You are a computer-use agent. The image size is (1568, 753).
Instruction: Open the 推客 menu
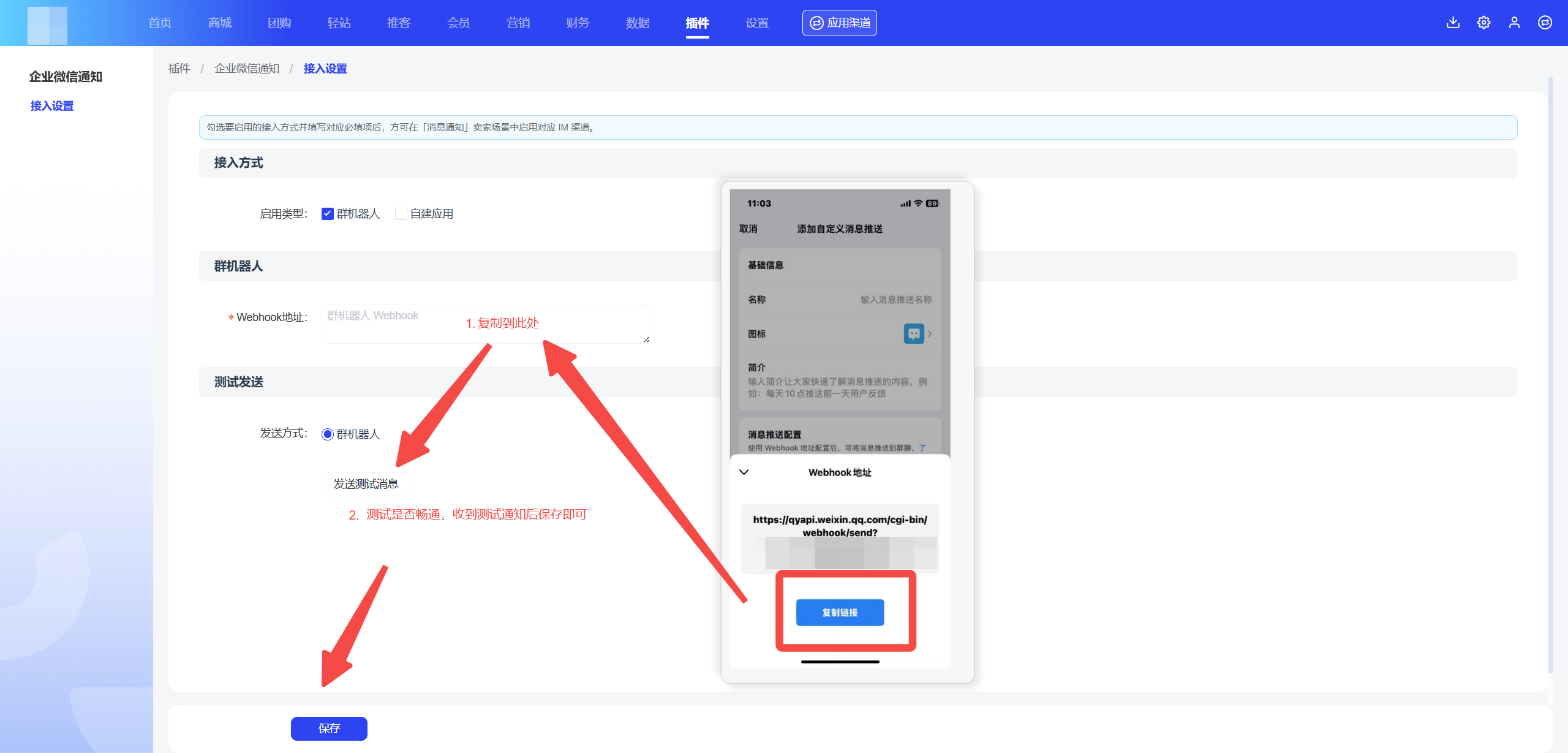399,23
